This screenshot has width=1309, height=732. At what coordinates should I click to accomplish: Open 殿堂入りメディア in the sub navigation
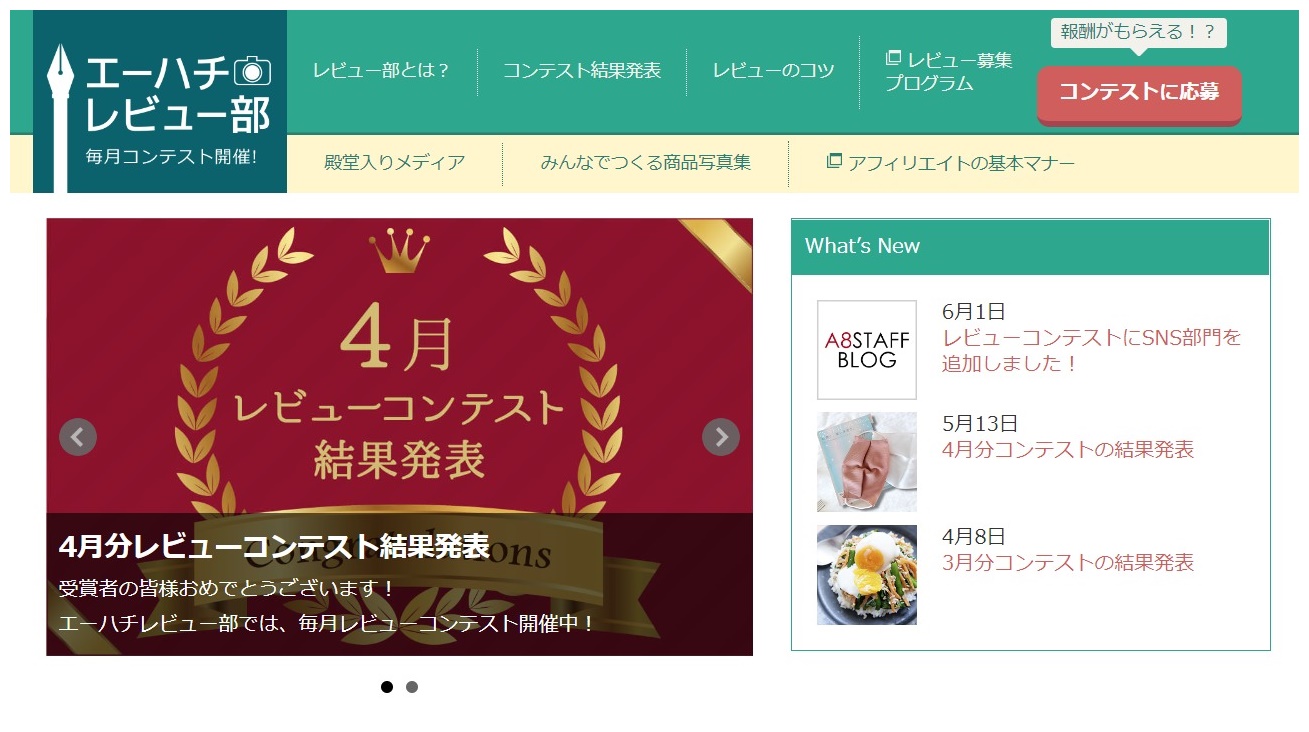[395, 162]
